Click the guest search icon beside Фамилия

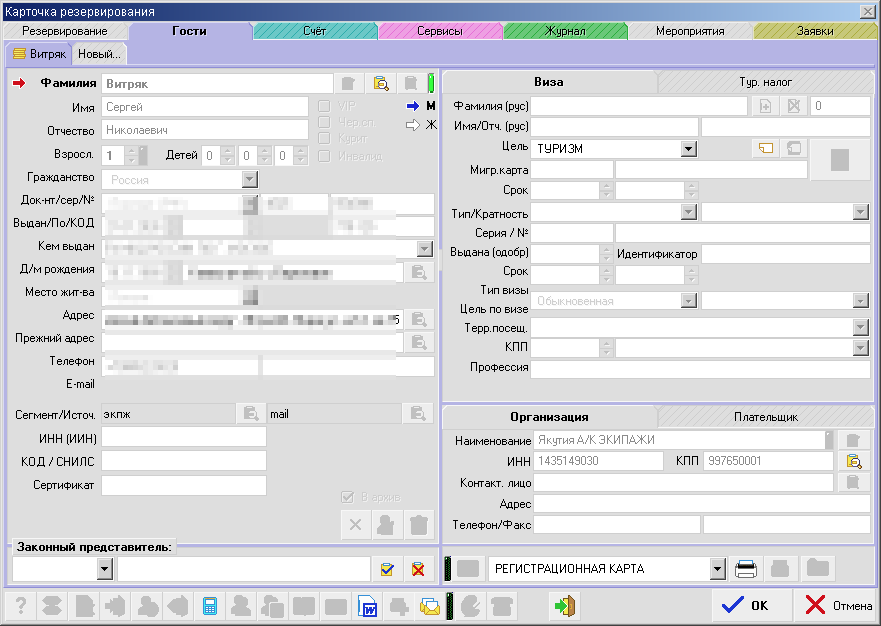click(380, 83)
